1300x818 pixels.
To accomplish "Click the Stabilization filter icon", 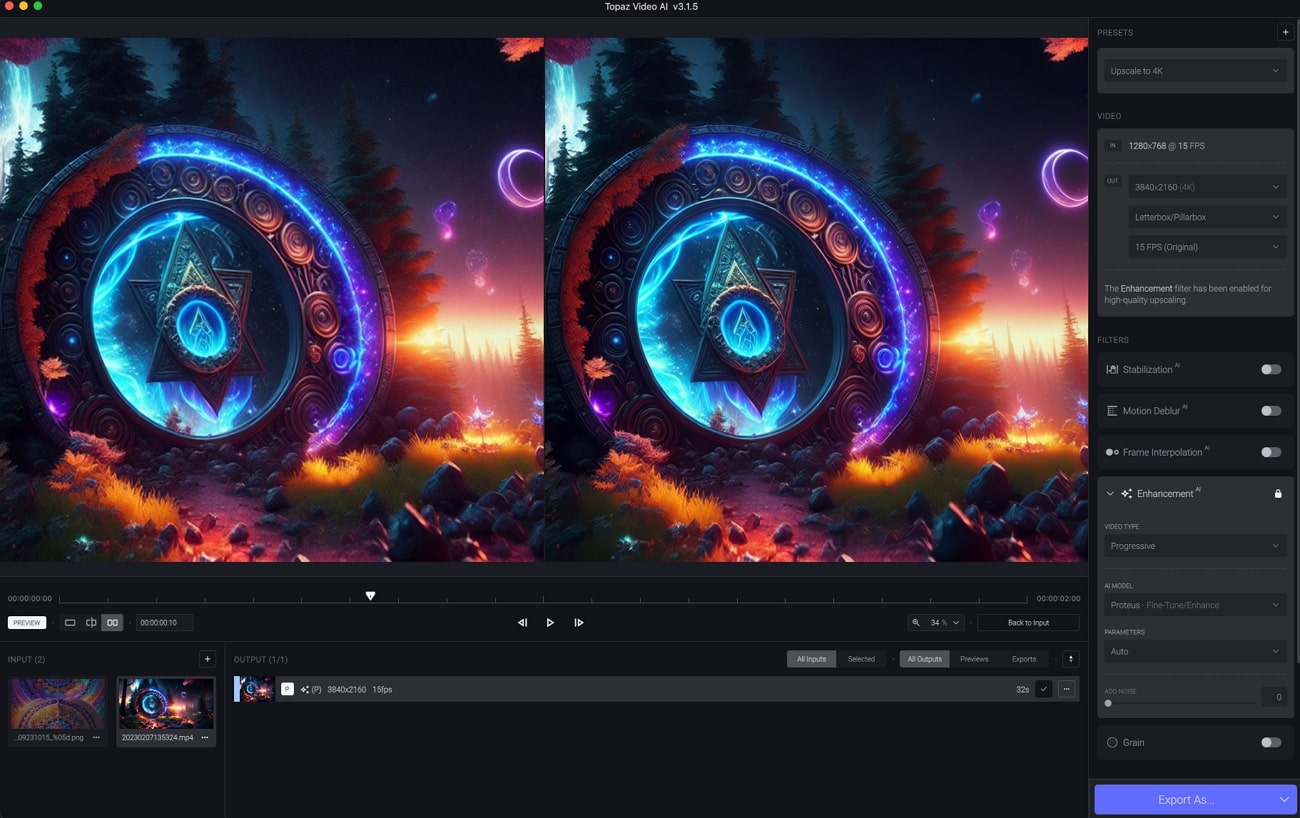I will (1110, 369).
